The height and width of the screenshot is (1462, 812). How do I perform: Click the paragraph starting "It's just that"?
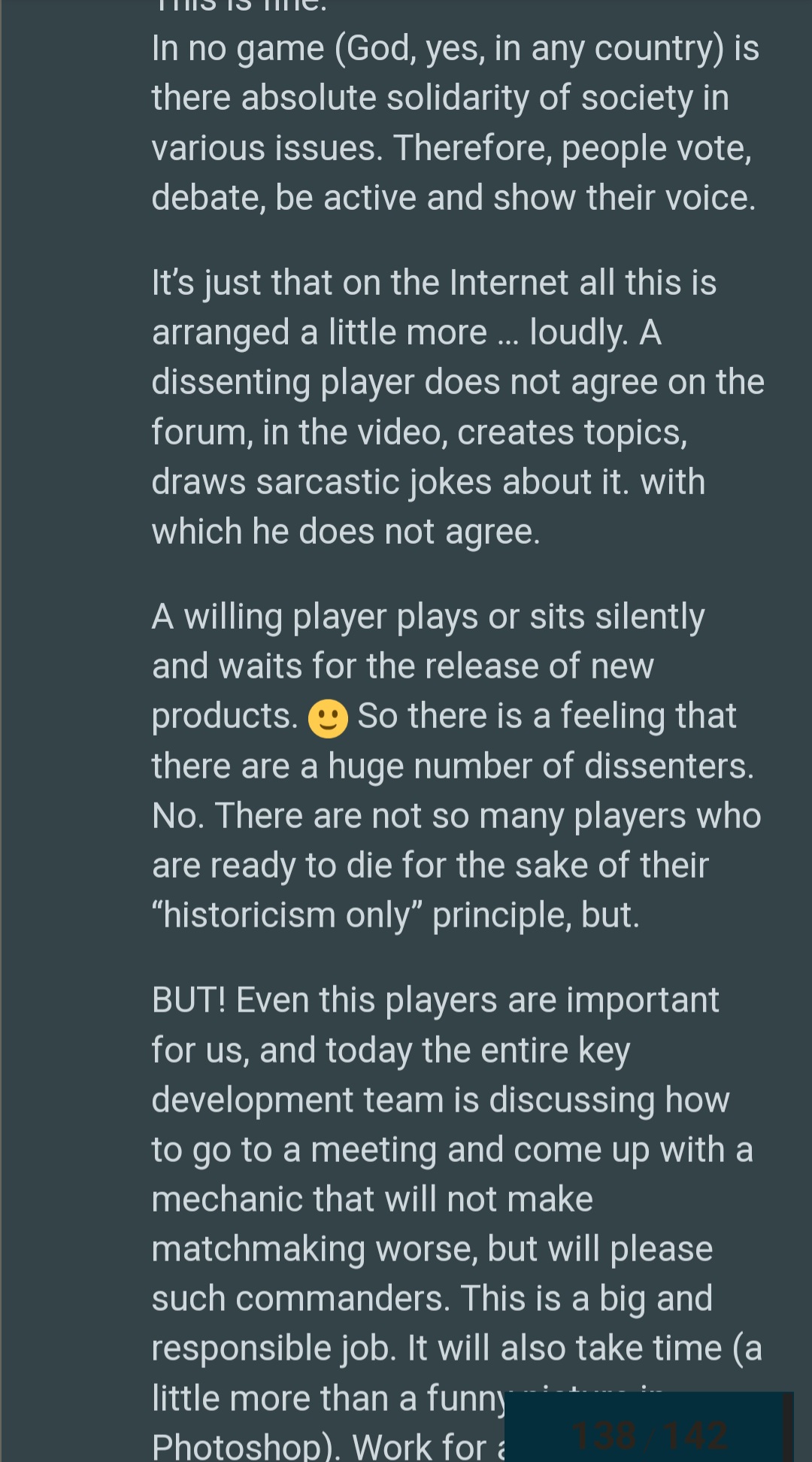click(x=457, y=407)
